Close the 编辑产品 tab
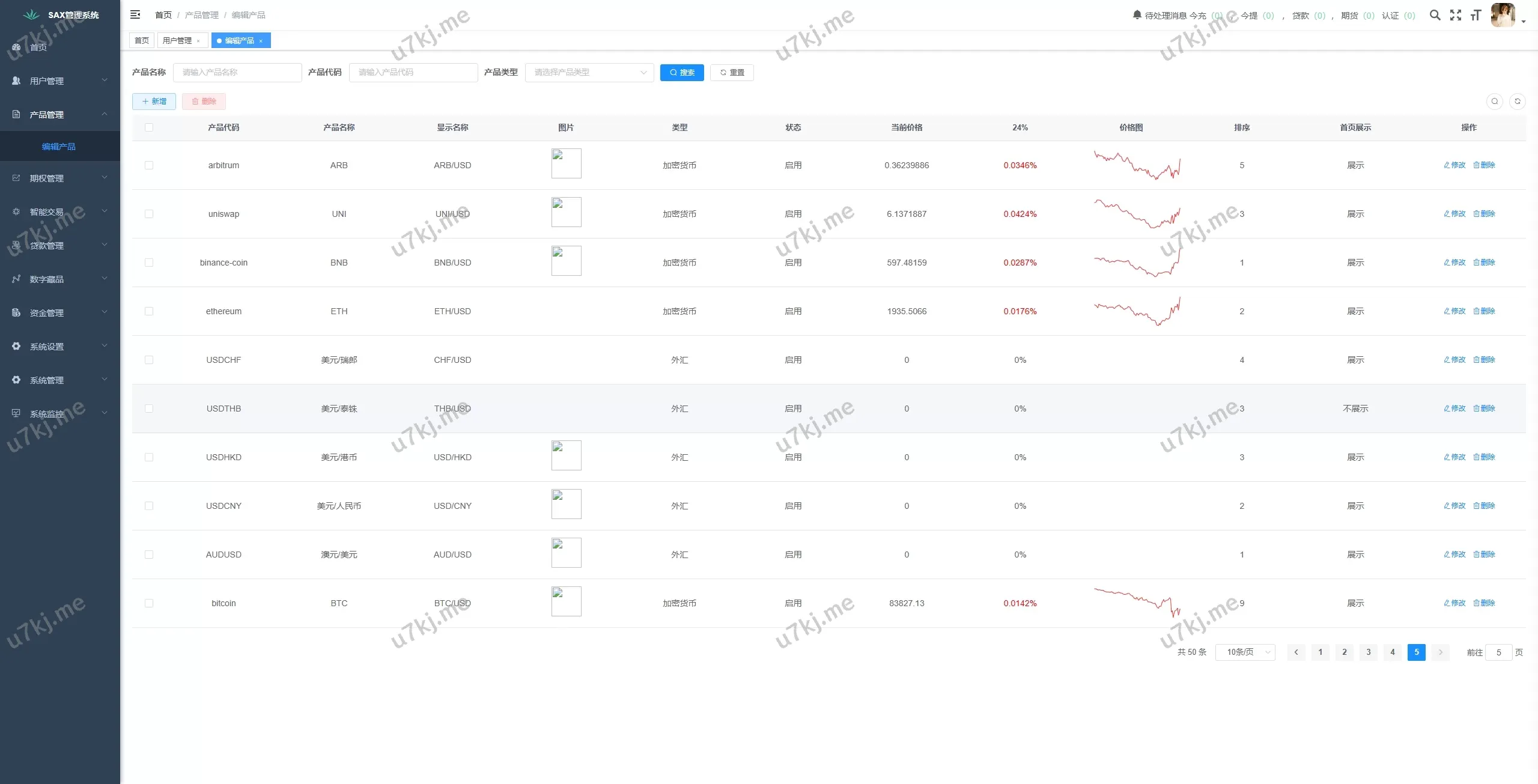 261,41
